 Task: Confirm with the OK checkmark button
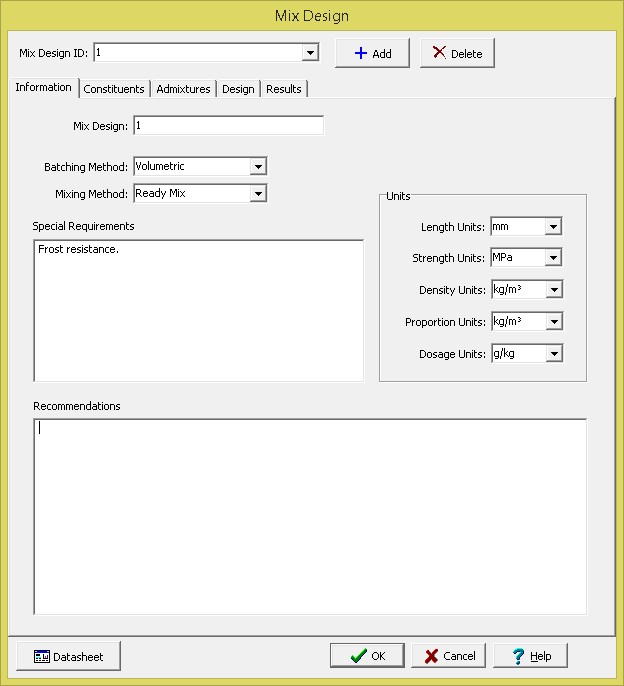point(367,656)
